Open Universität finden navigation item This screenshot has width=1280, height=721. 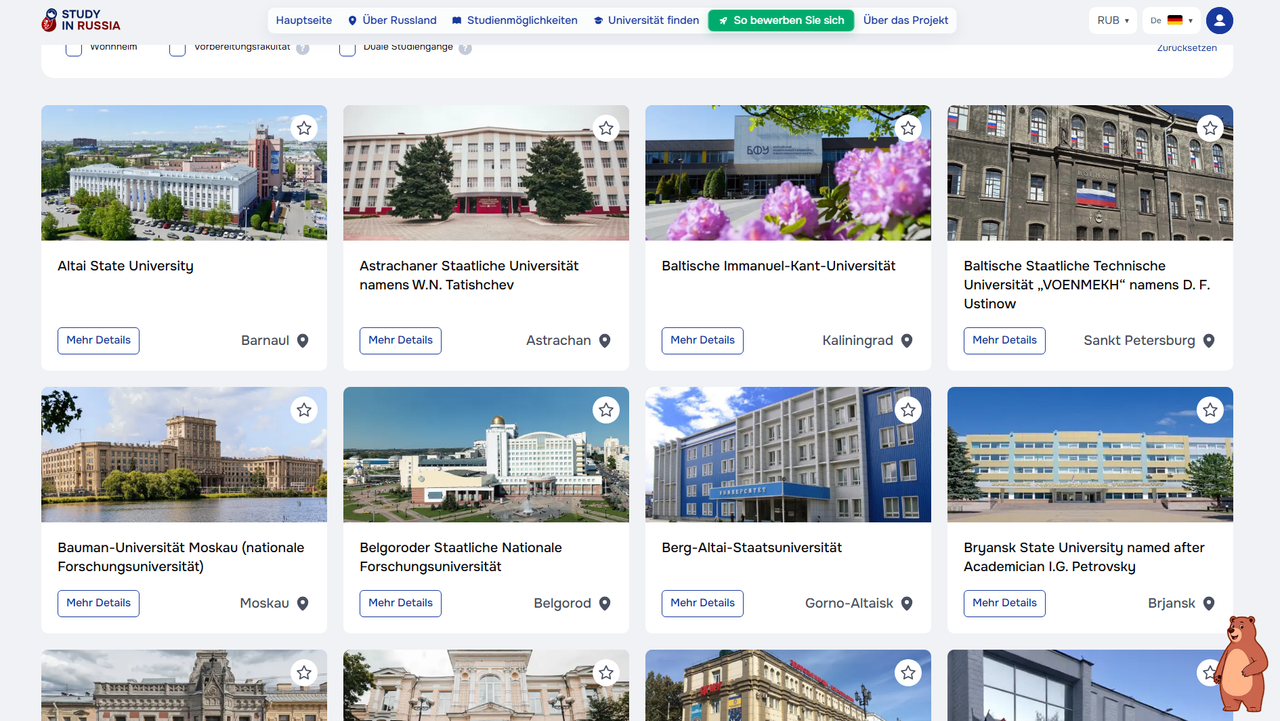(x=646, y=20)
